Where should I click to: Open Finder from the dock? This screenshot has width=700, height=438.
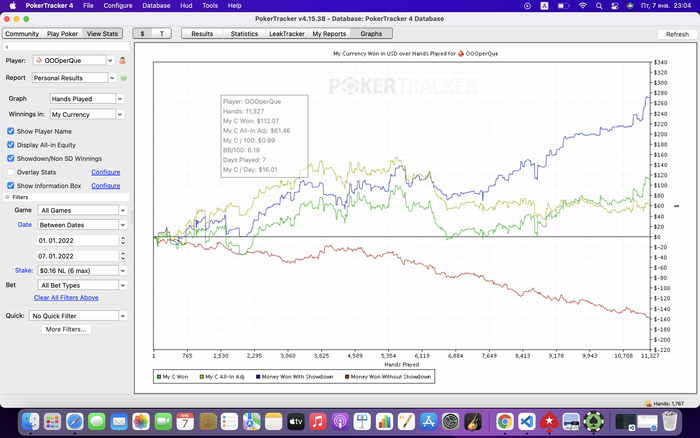click(31, 421)
